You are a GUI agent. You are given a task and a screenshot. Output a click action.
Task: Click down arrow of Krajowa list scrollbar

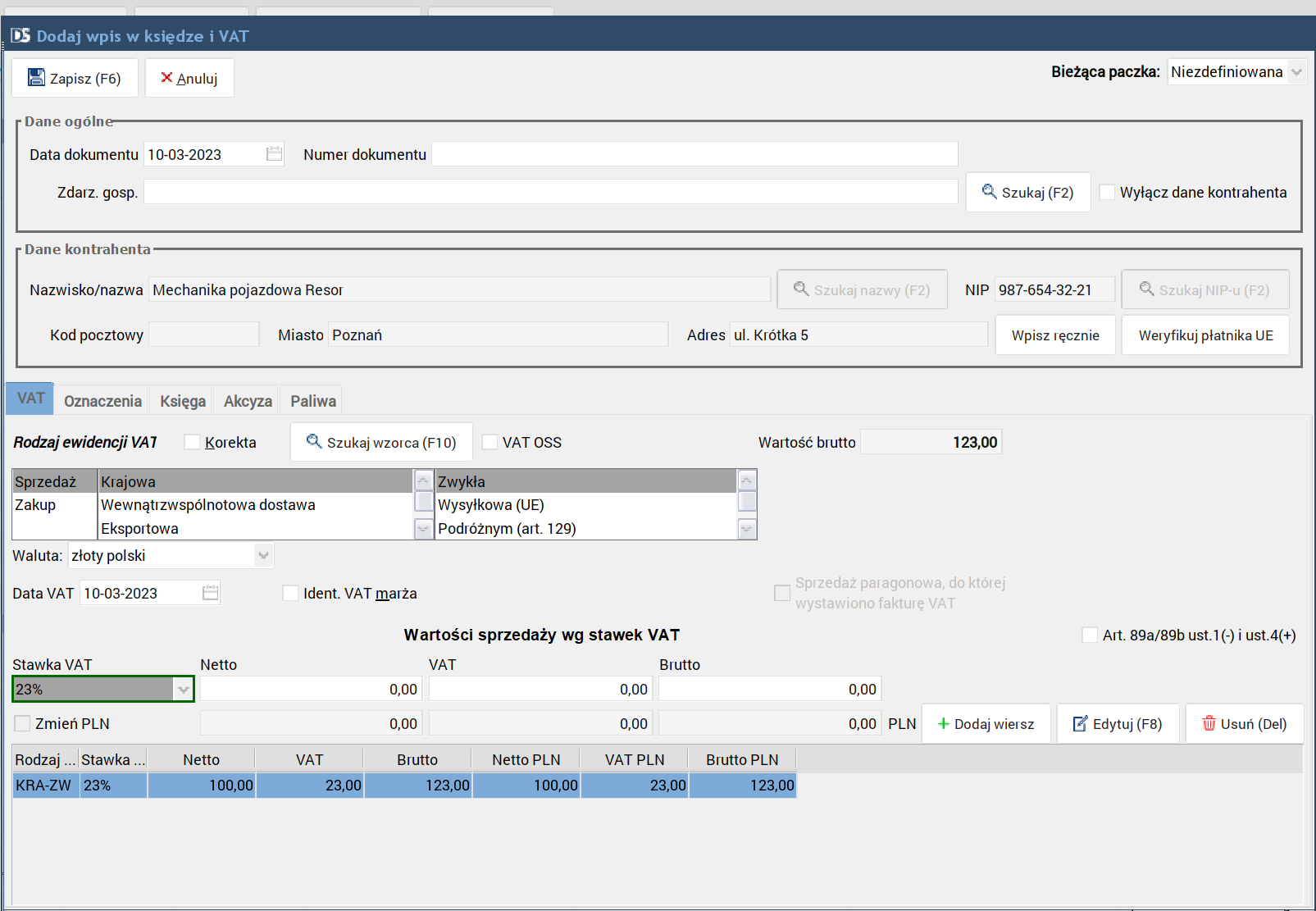point(423,529)
